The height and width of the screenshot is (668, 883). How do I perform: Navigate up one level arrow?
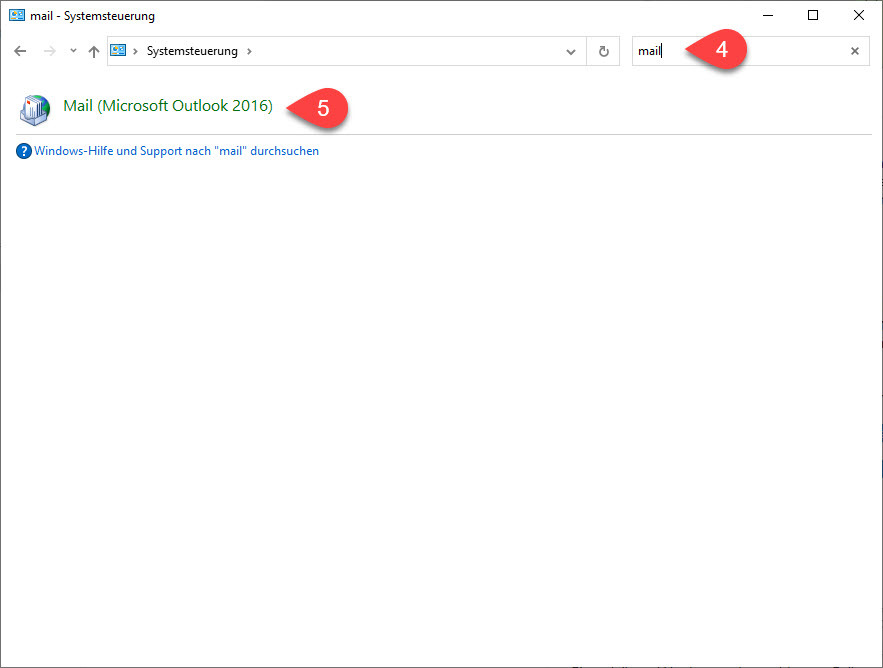93,51
